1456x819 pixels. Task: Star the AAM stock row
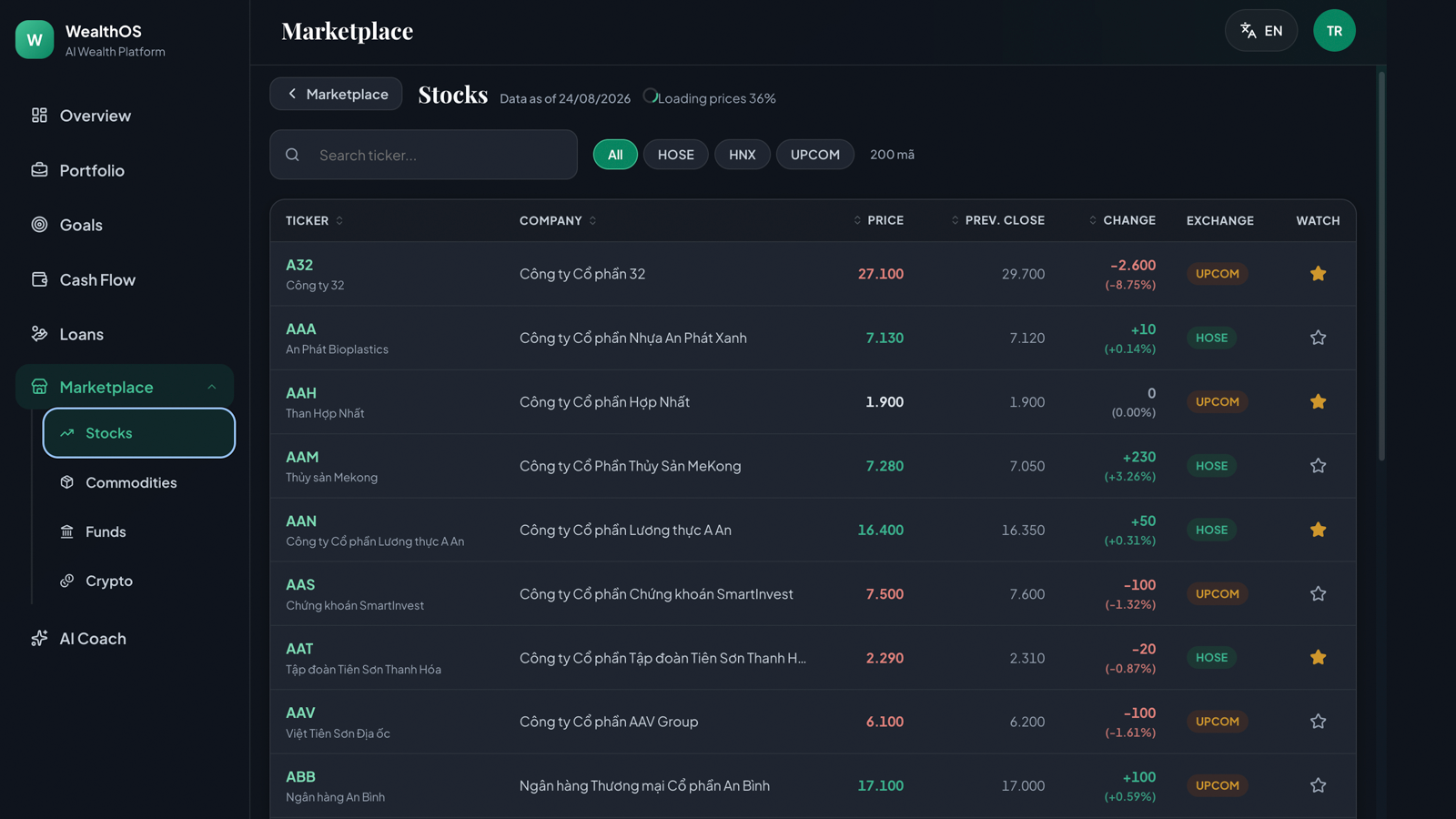tap(1318, 466)
